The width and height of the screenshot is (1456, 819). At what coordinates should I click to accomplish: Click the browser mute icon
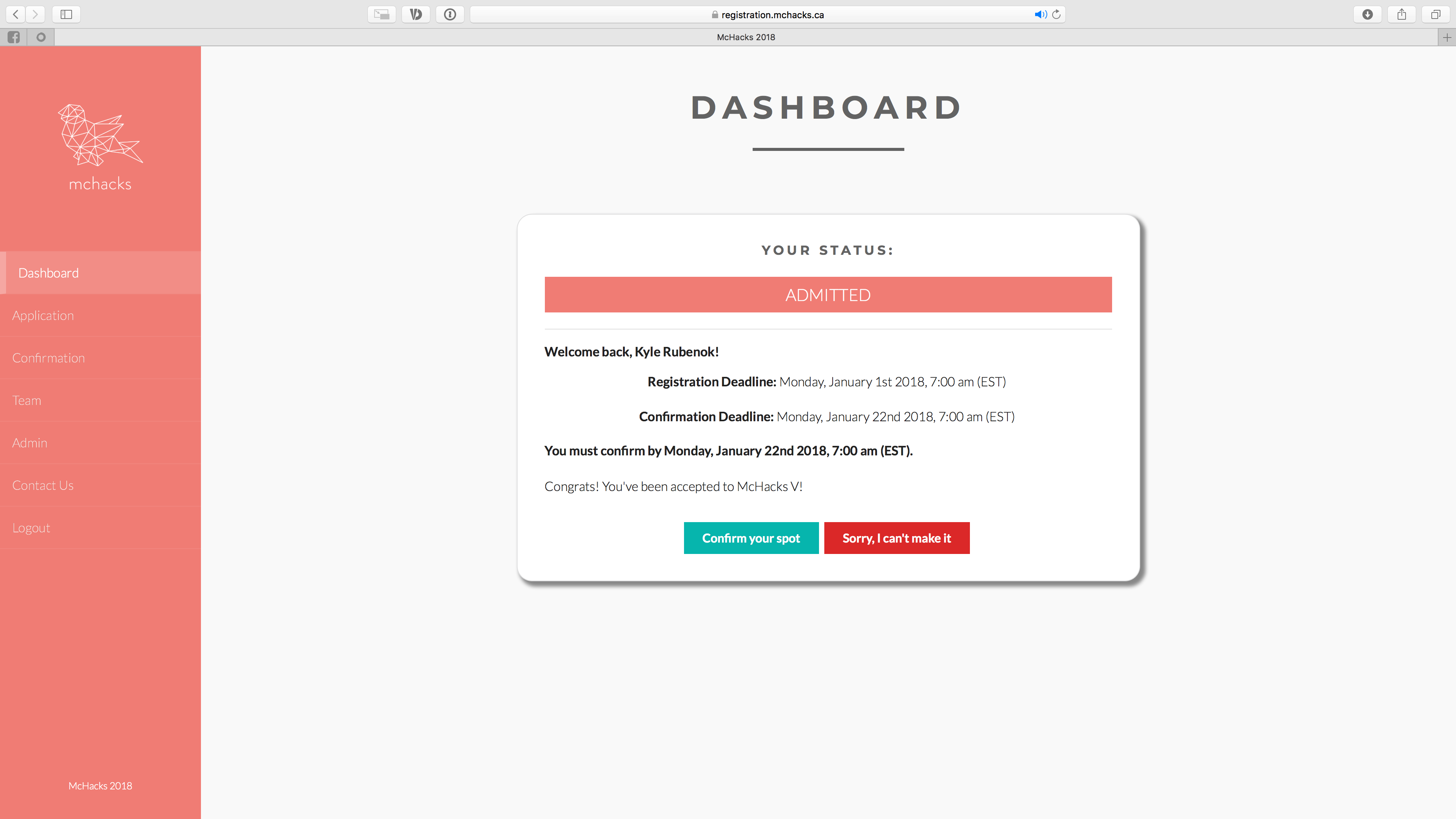pyautogui.click(x=1041, y=14)
